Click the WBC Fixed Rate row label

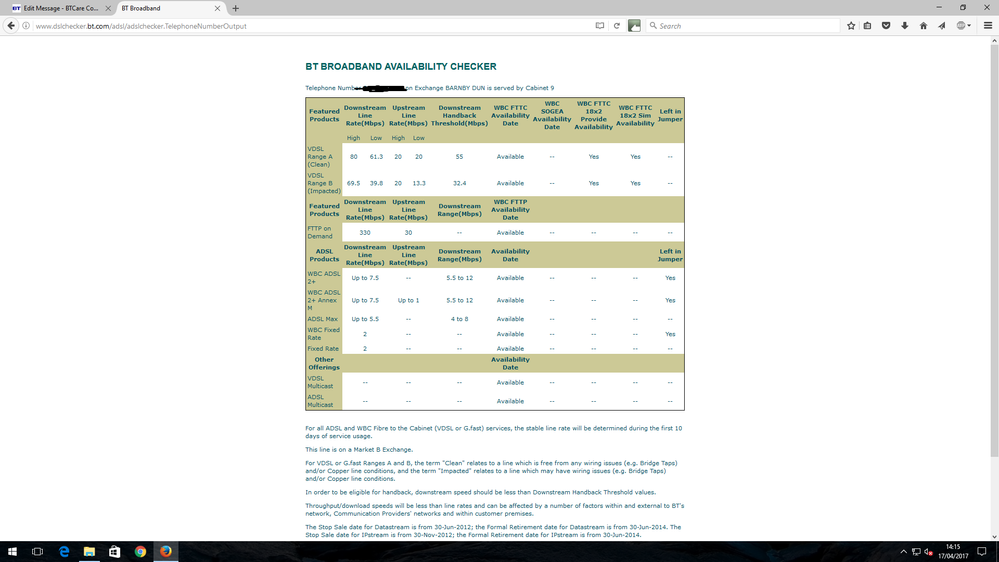[x=324, y=334]
